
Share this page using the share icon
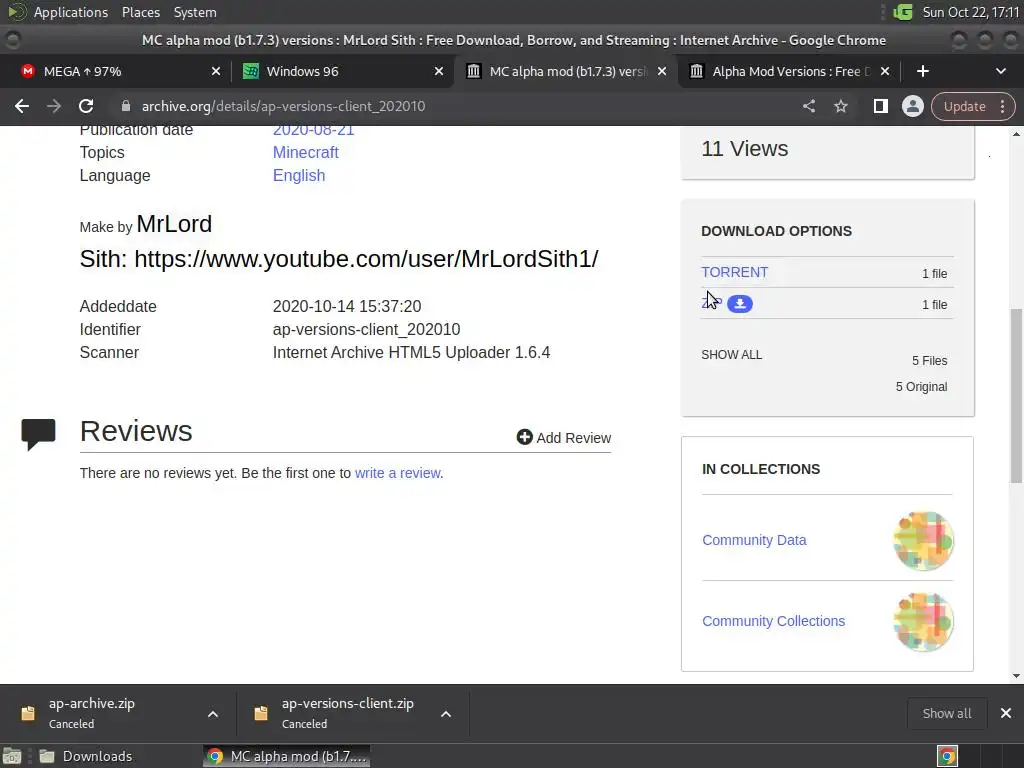808,106
